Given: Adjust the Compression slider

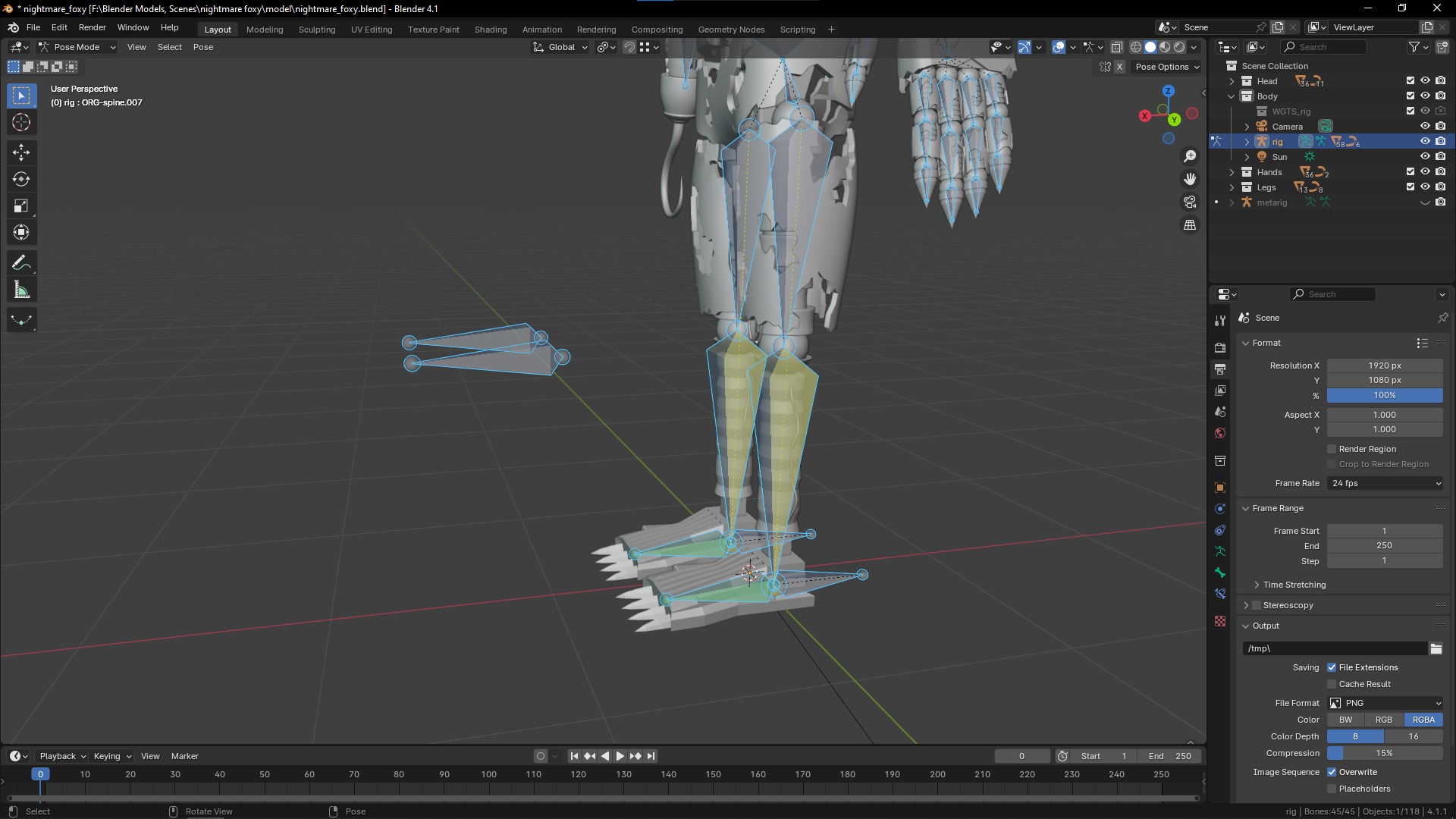Looking at the screenshot, I should (1385, 753).
